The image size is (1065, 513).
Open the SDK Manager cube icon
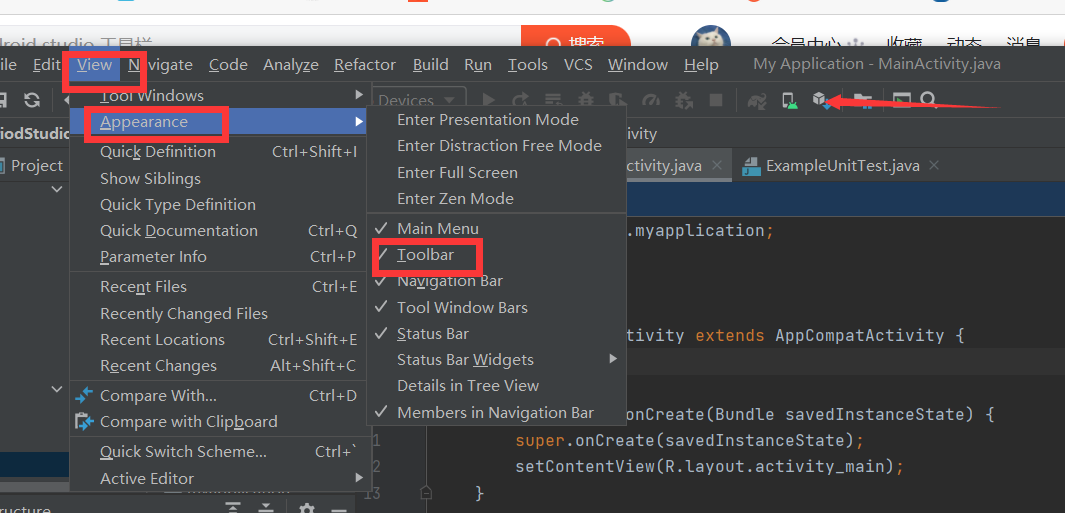pos(820,101)
